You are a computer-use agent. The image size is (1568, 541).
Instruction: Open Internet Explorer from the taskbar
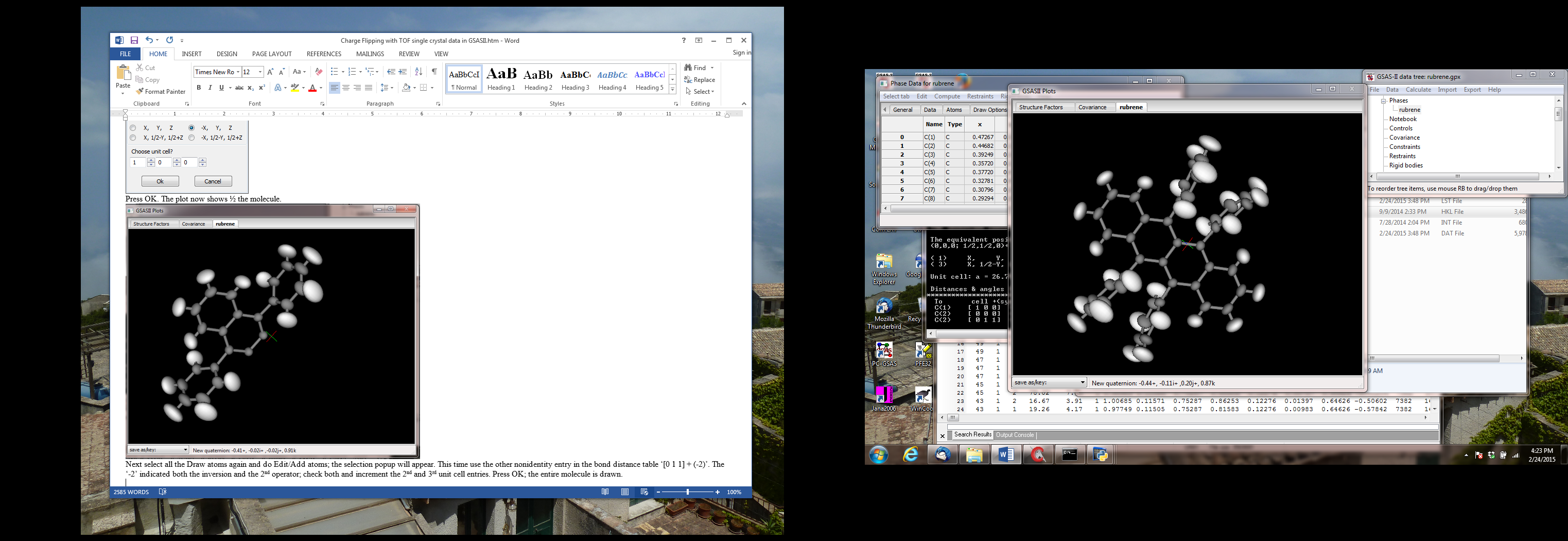[911, 454]
